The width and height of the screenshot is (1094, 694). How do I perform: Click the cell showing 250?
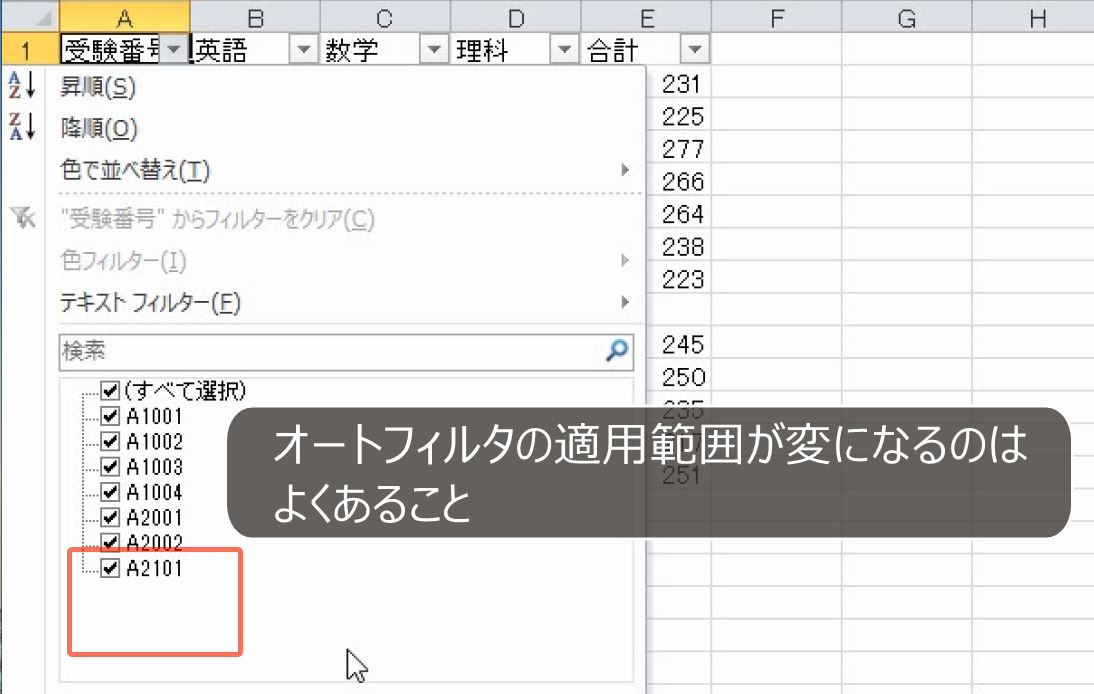coord(679,377)
